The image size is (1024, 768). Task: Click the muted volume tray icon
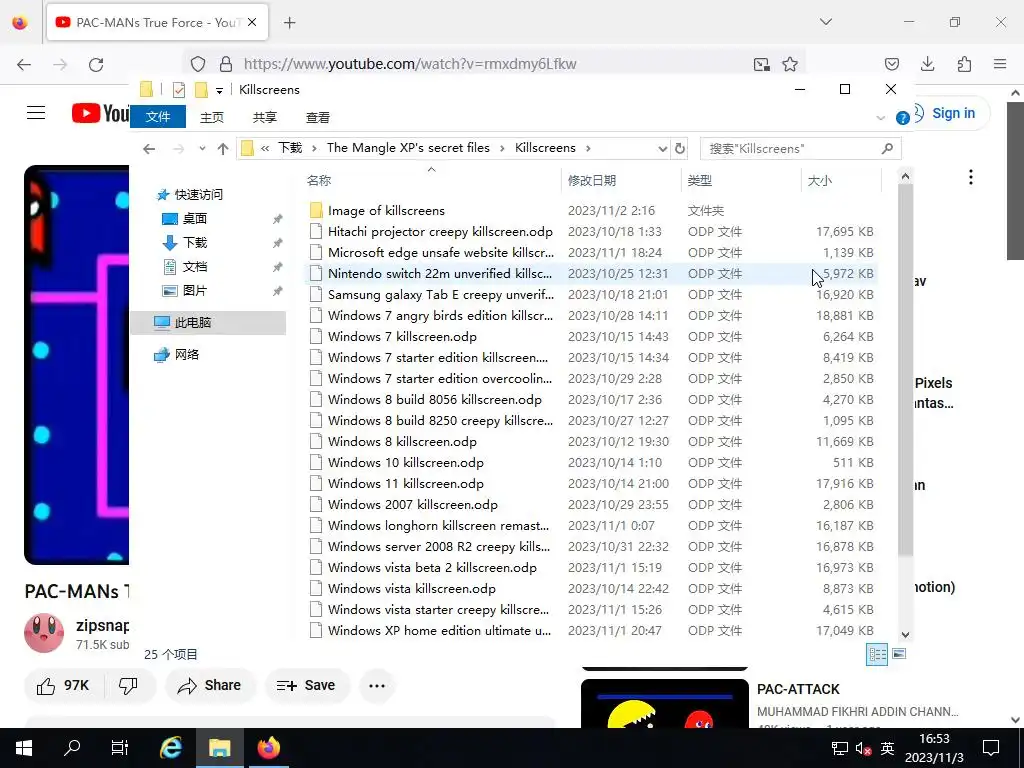(x=863, y=748)
